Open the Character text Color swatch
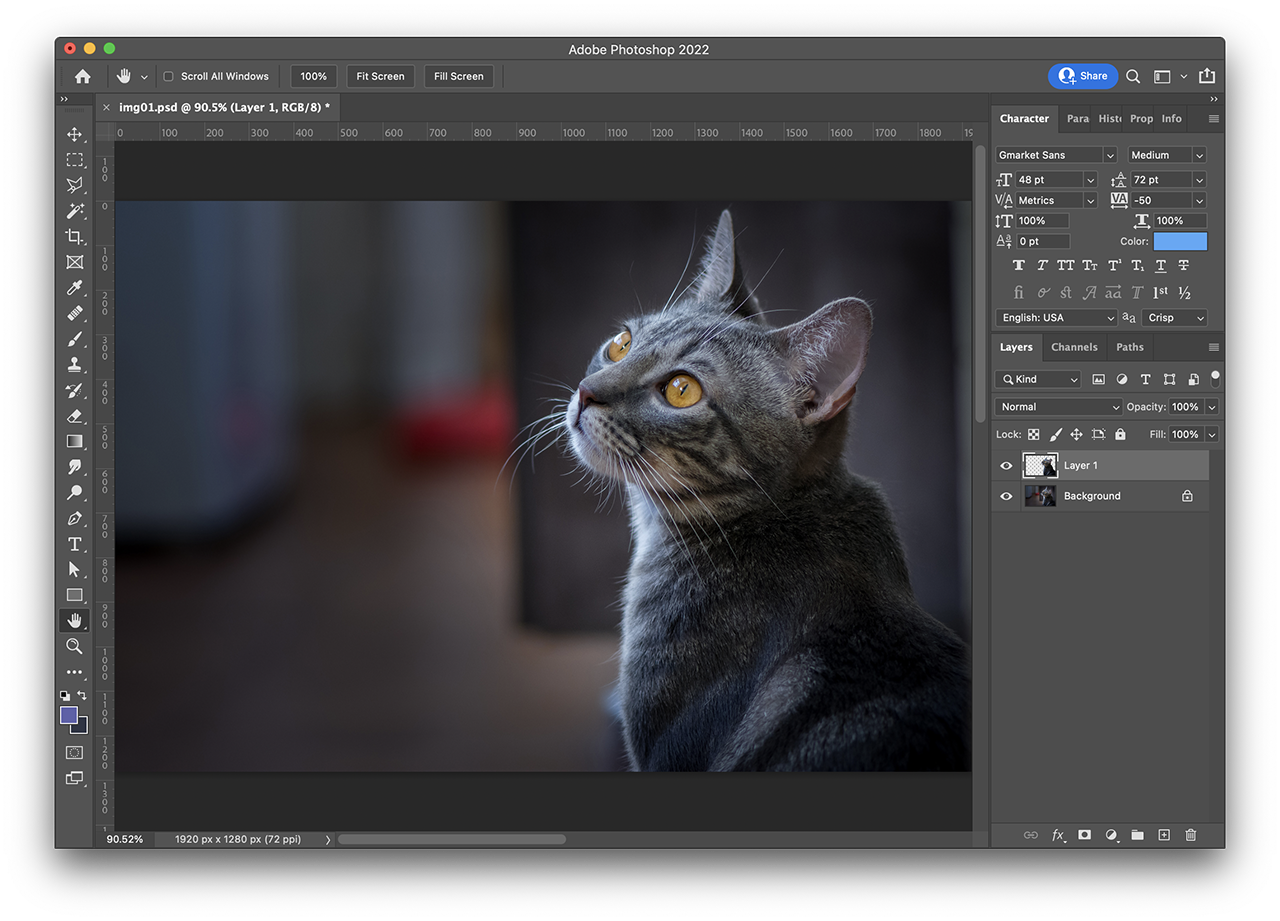The height and width of the screenshot is (921, 1280). click(x=1180, y=241)
